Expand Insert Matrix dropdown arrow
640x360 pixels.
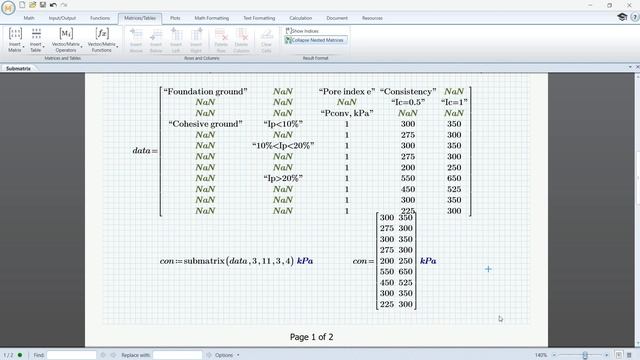[23, 47]
